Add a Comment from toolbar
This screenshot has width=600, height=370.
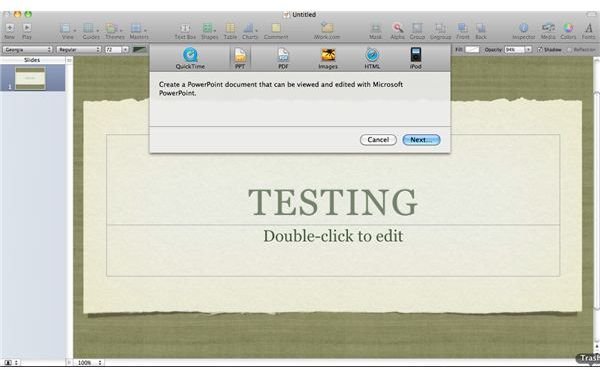pyautogui.click(x=276, y=31)
